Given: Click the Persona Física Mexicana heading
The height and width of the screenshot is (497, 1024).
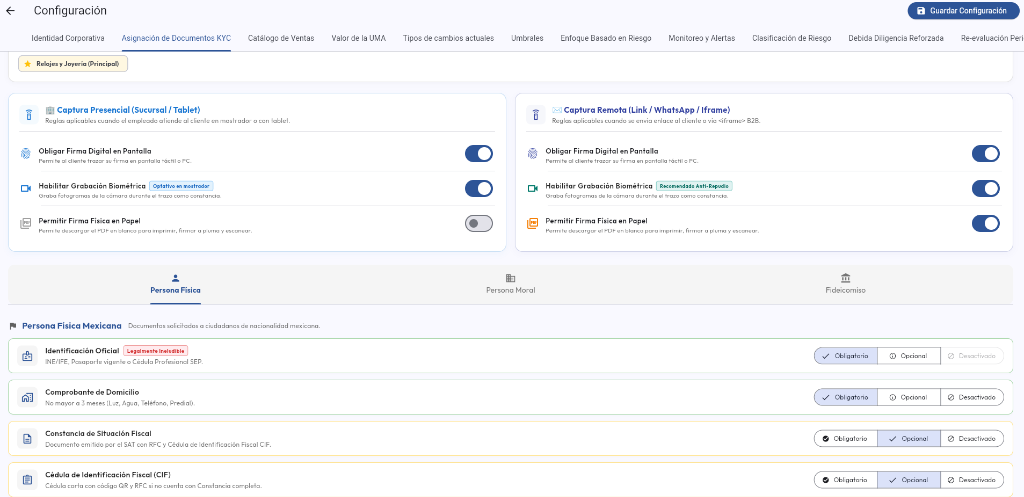Looking at the screenshot, I should click(x=72, y=326).
